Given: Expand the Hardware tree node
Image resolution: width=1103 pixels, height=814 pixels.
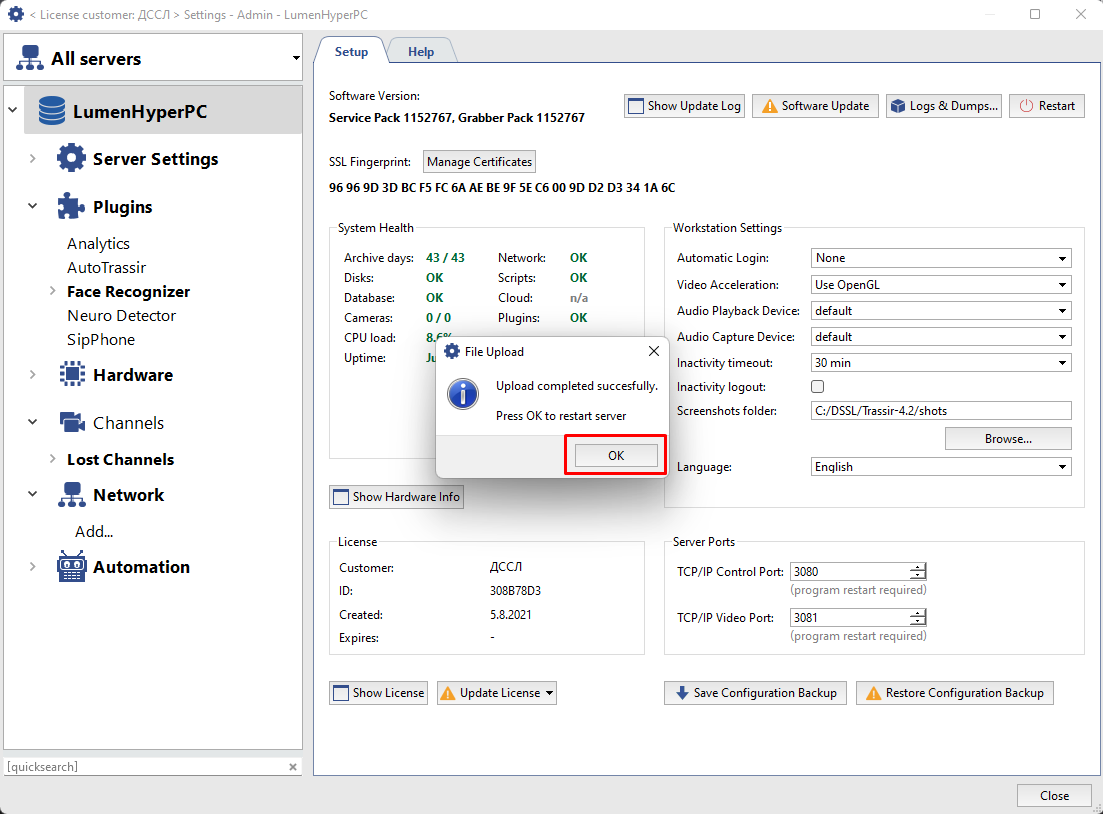Looking at the screenshot, I should click(32, 374).
